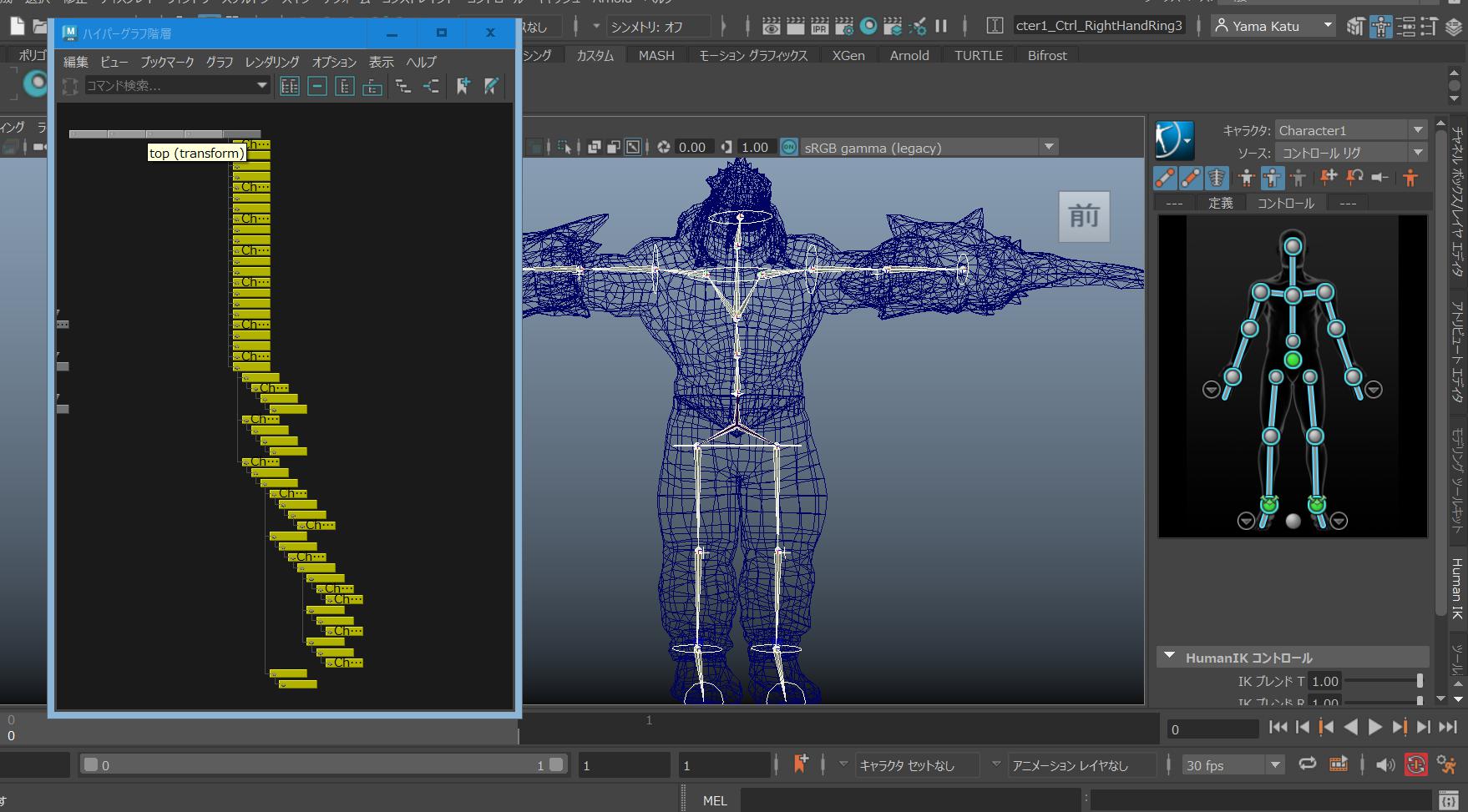Open 編集 menu in Hypergraph window
This screenshot has height=812, width=1468.
76,62
